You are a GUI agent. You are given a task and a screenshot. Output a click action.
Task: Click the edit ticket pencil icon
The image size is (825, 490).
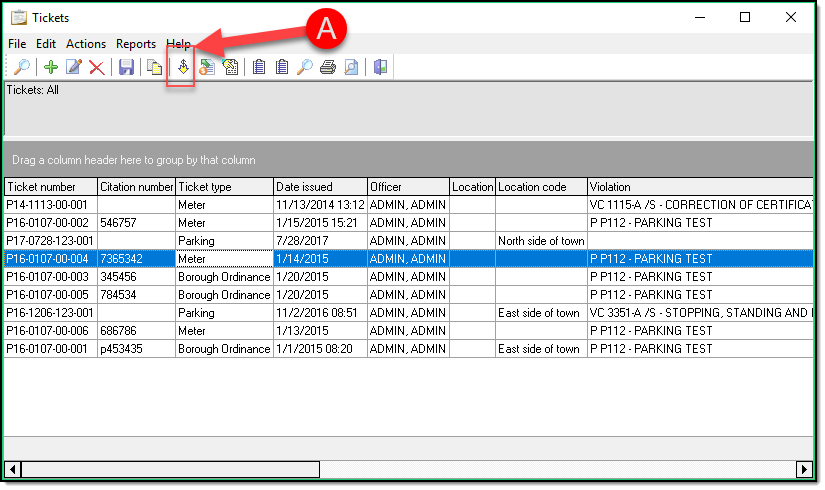pyautogui.click(x=73, y=67)
